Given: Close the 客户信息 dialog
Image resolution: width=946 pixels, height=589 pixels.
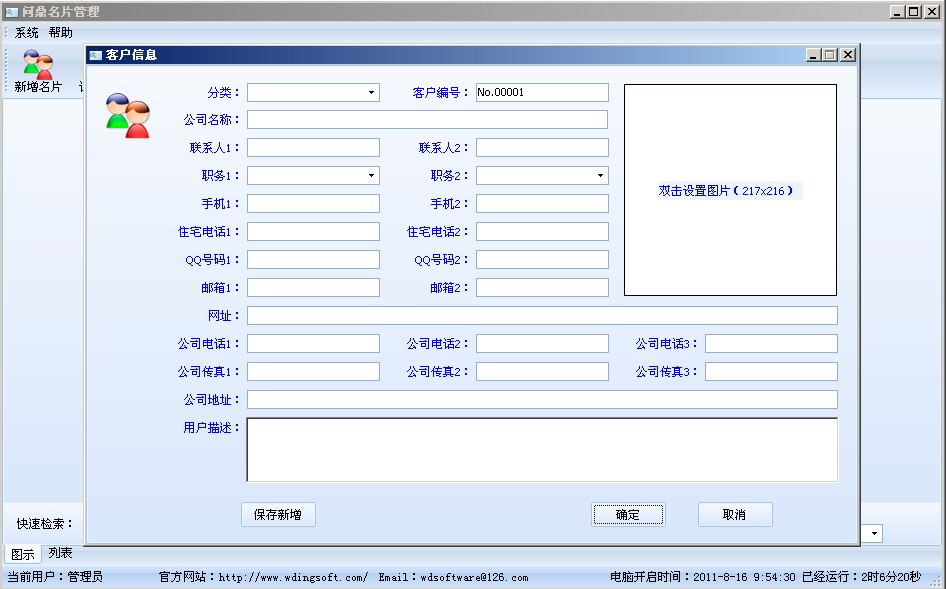Looking at the screenshot, I should coord(848,55).
